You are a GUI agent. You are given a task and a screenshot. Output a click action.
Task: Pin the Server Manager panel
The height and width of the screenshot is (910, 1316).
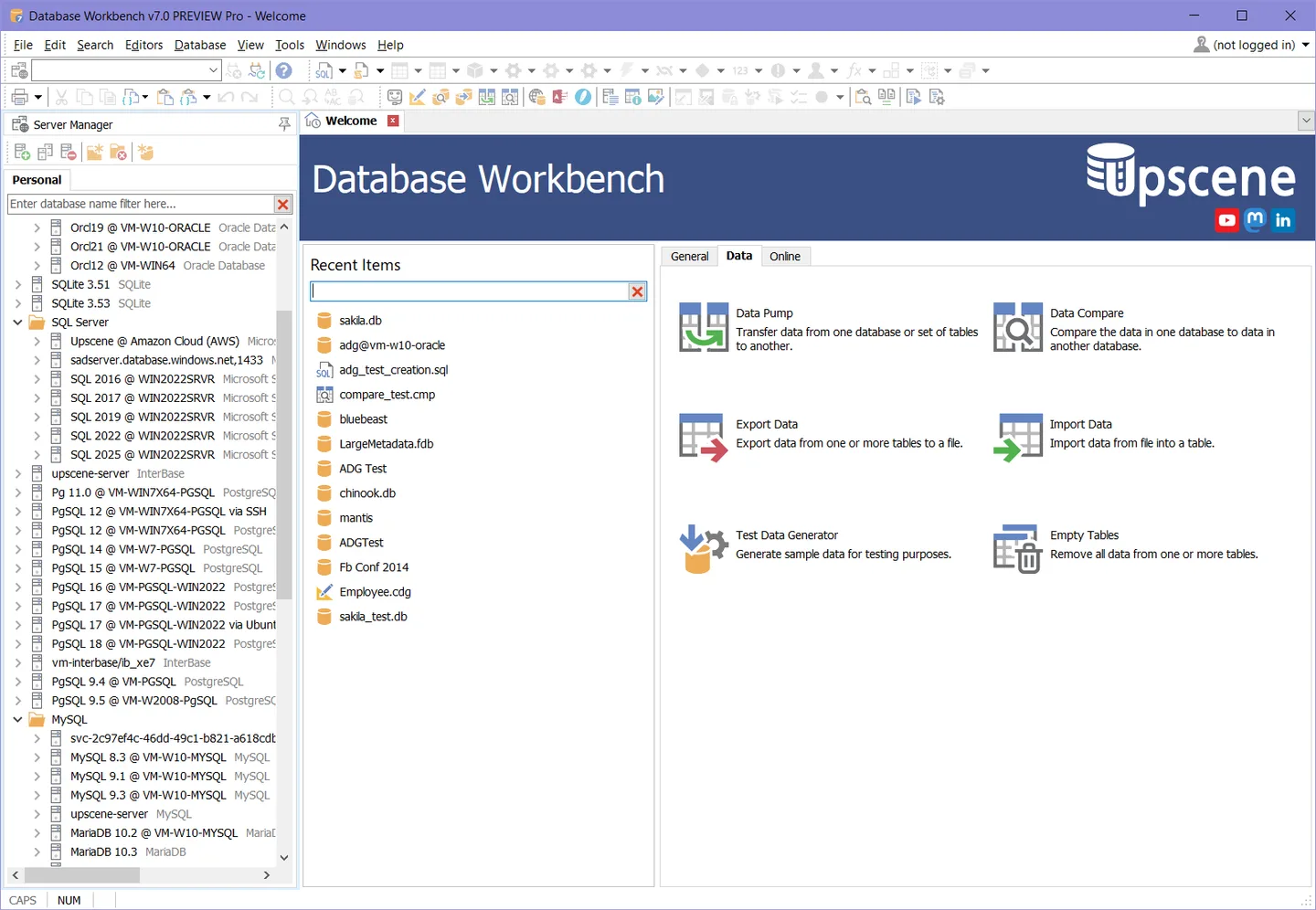[x=284, y=124]
